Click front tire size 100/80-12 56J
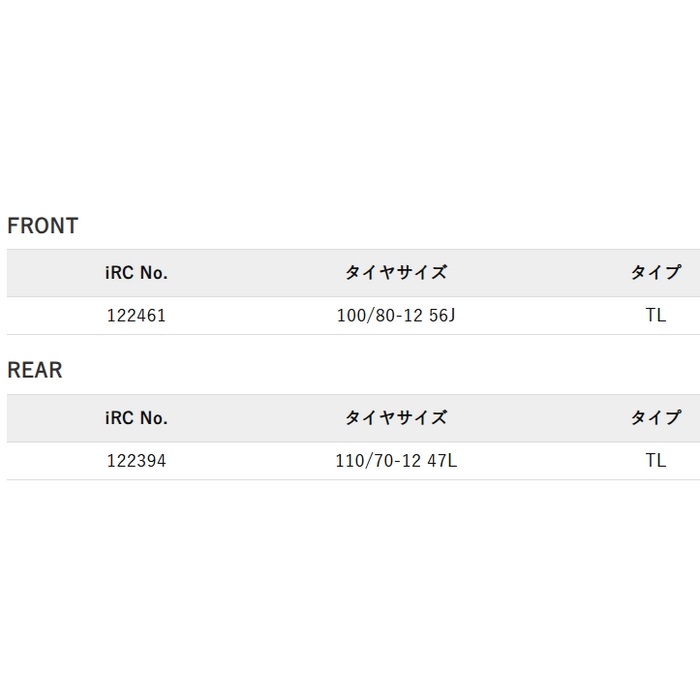 click(396, 316)
